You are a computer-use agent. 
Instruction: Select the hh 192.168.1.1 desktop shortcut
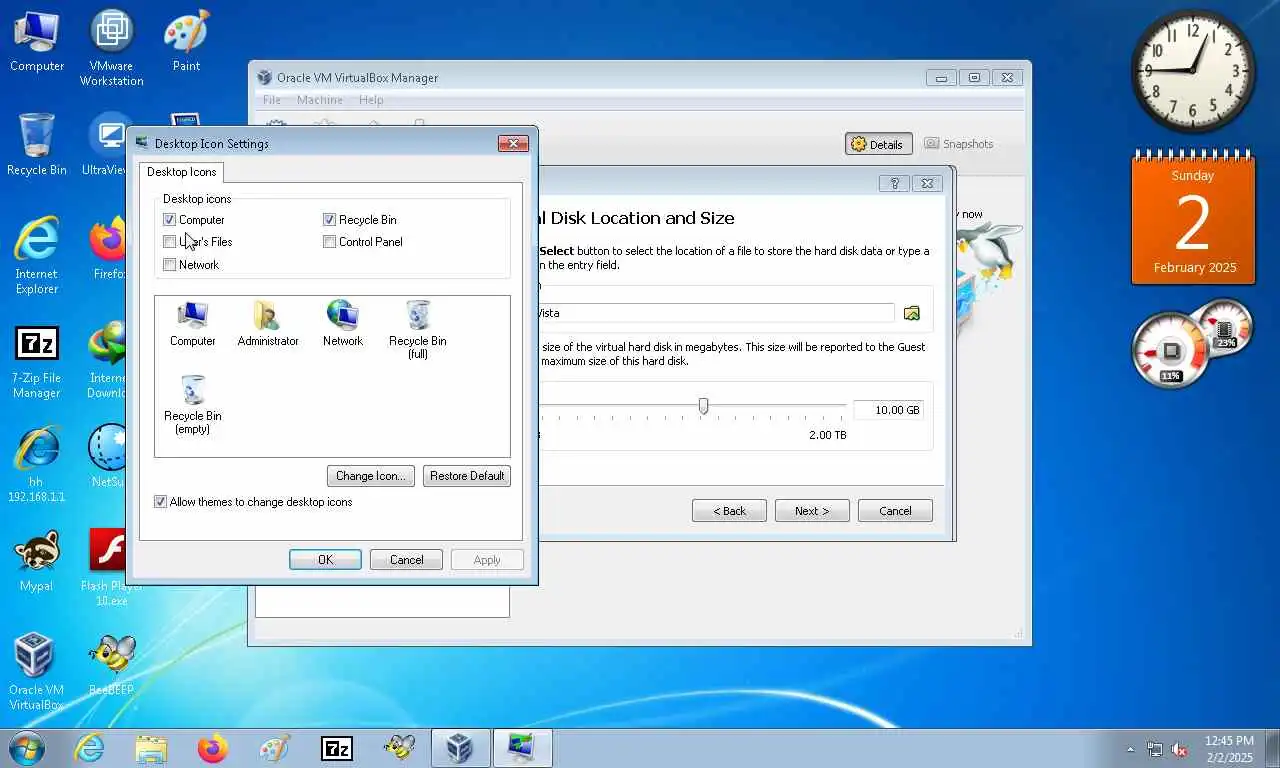37,463
